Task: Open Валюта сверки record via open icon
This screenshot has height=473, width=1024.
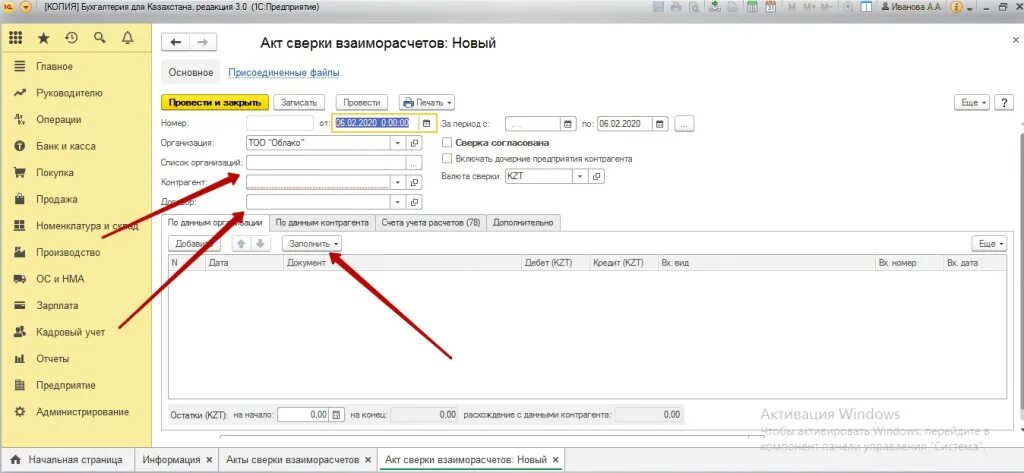Action: click(596, 176)
